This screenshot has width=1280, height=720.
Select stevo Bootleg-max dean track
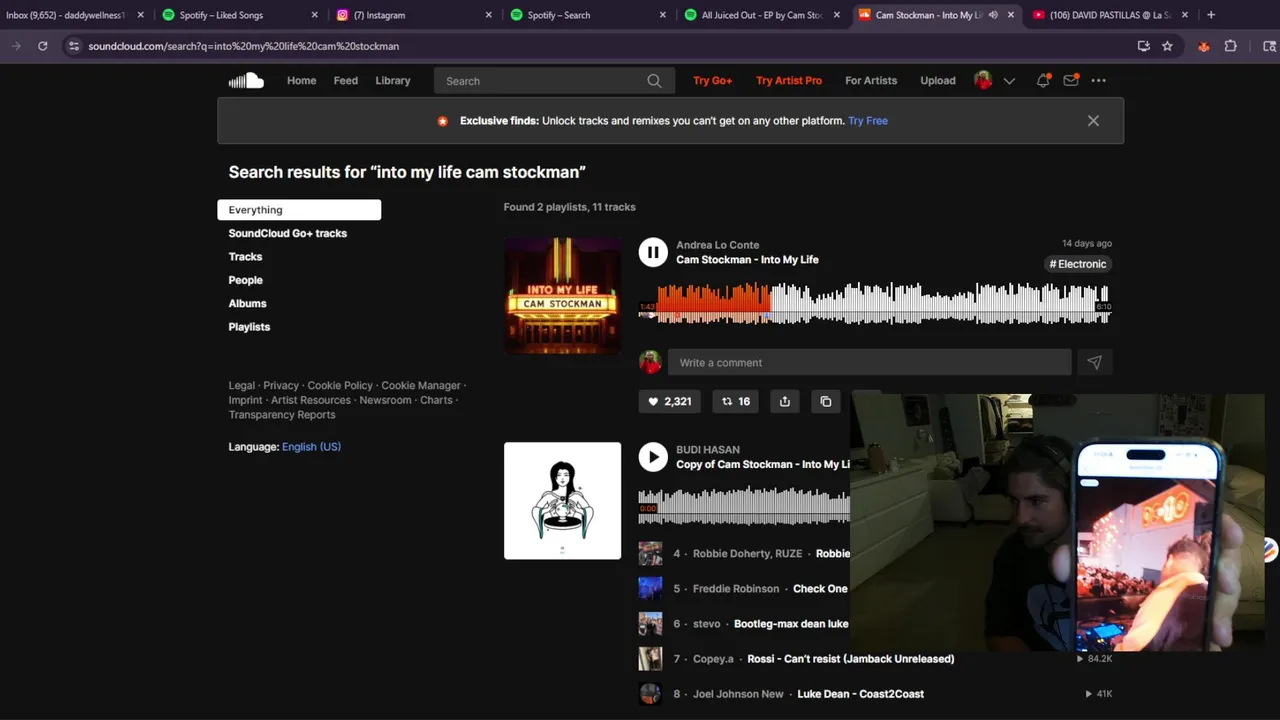744,624
